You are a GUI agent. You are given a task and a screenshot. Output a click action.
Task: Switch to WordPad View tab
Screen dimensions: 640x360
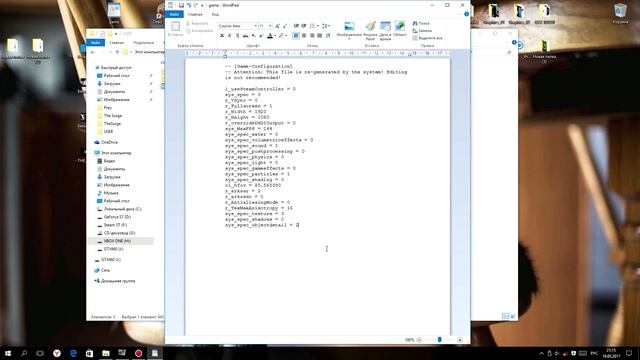tap(215, 14)
